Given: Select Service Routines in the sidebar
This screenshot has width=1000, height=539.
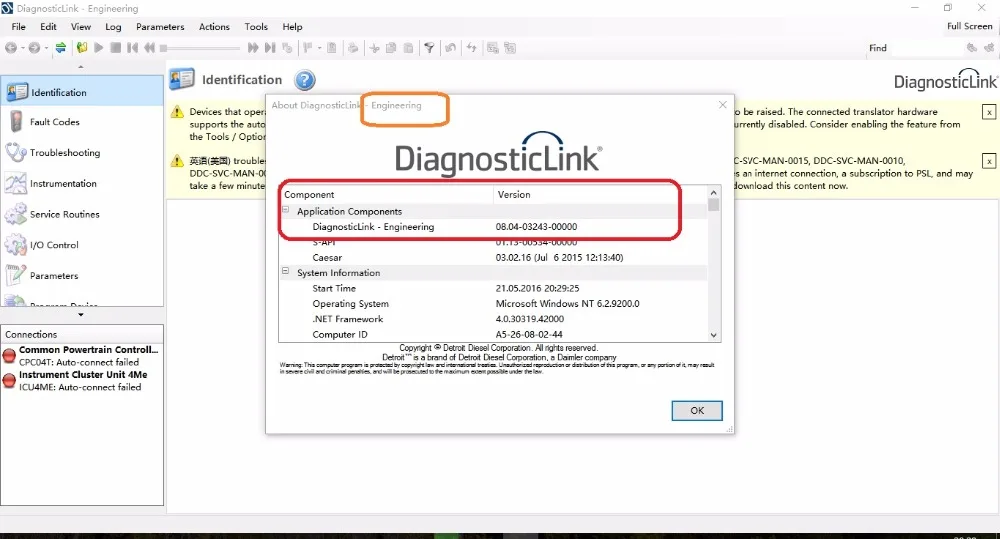Looking at the screenshot, I should tap(82, 214).
